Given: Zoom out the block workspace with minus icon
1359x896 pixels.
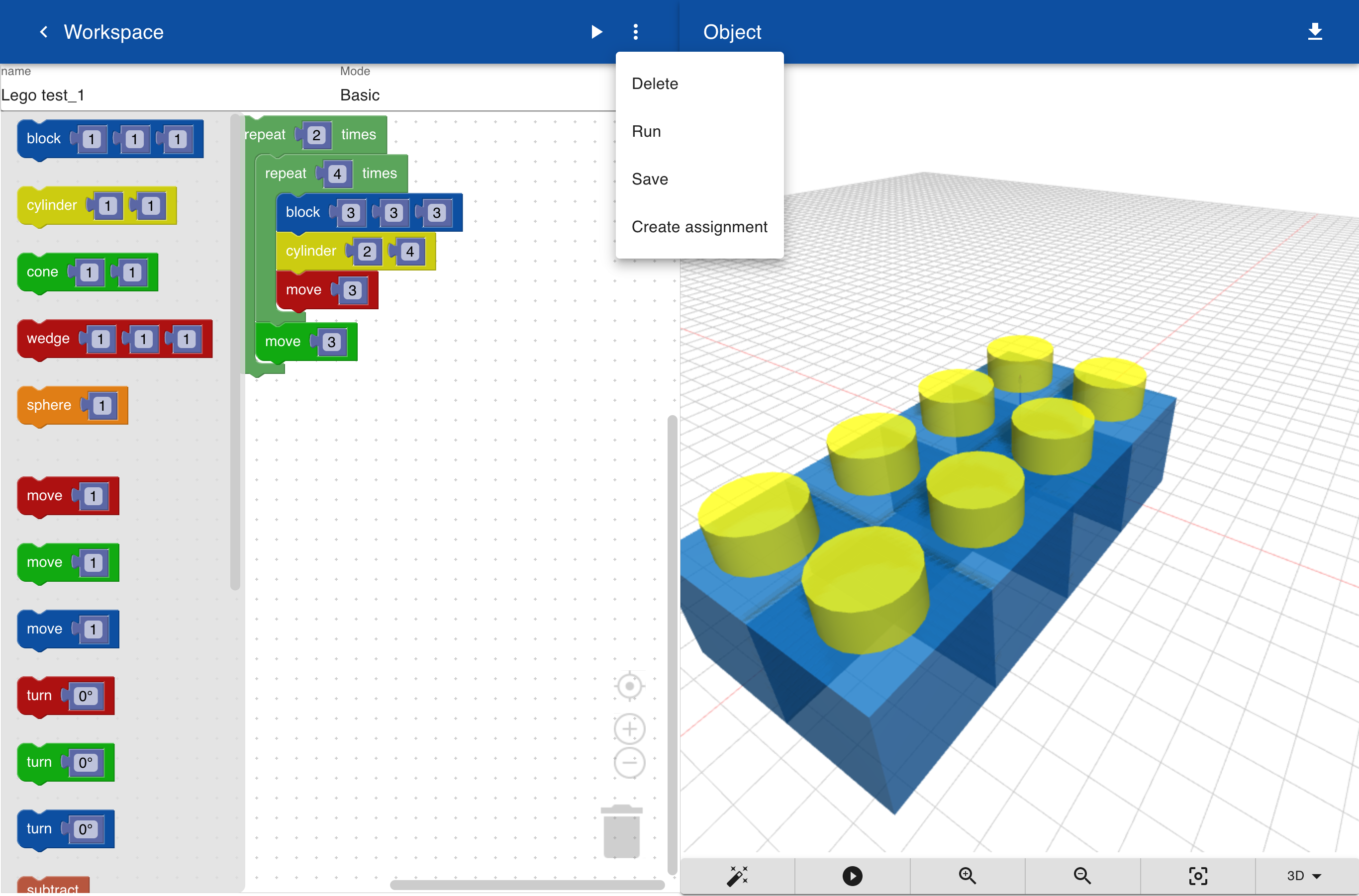Looking at the screenshot, I should tap(629, 762).
